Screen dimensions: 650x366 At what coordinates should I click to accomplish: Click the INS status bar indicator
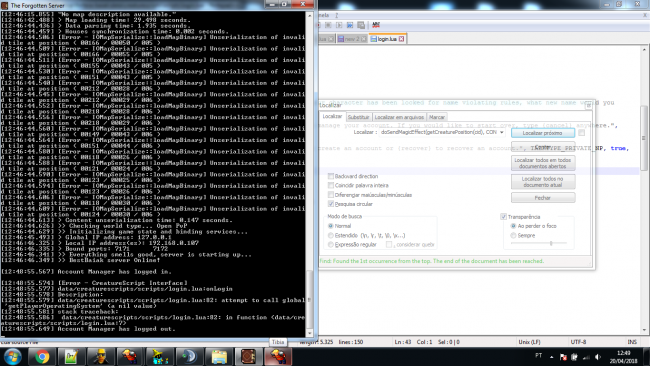[x=632, y=342]
